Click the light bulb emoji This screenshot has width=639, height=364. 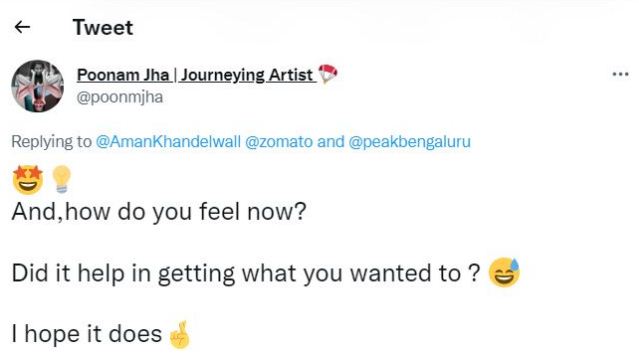(62, 179)
